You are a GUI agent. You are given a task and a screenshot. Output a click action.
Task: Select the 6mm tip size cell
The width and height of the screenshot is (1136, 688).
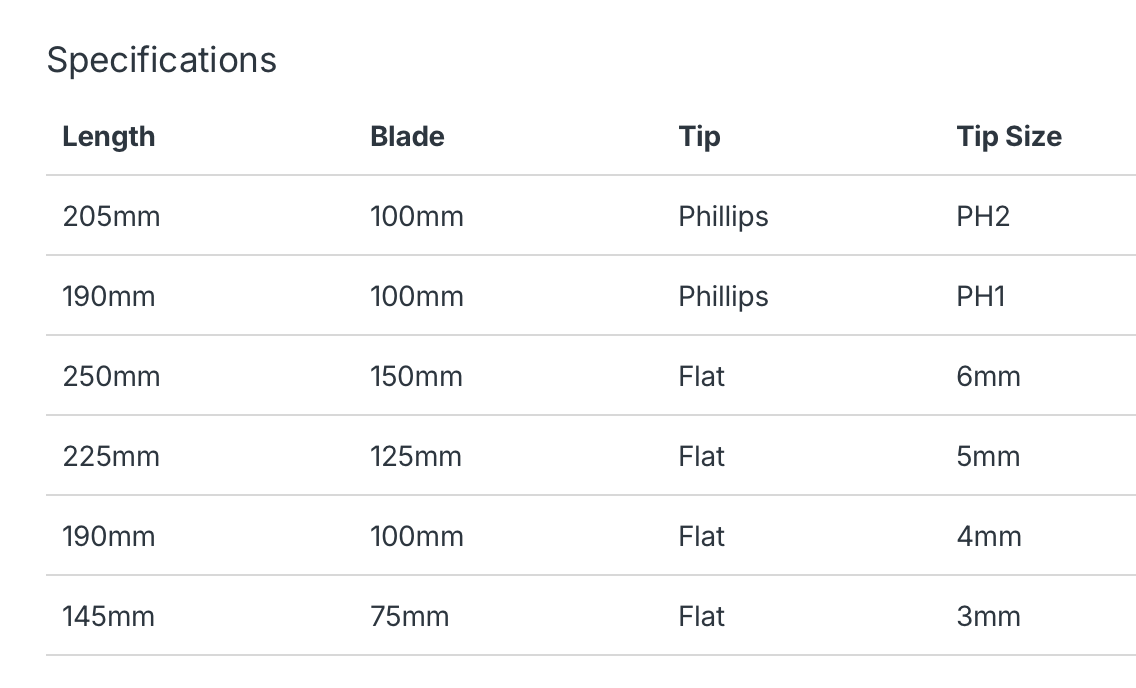click(x=988, y=376)
